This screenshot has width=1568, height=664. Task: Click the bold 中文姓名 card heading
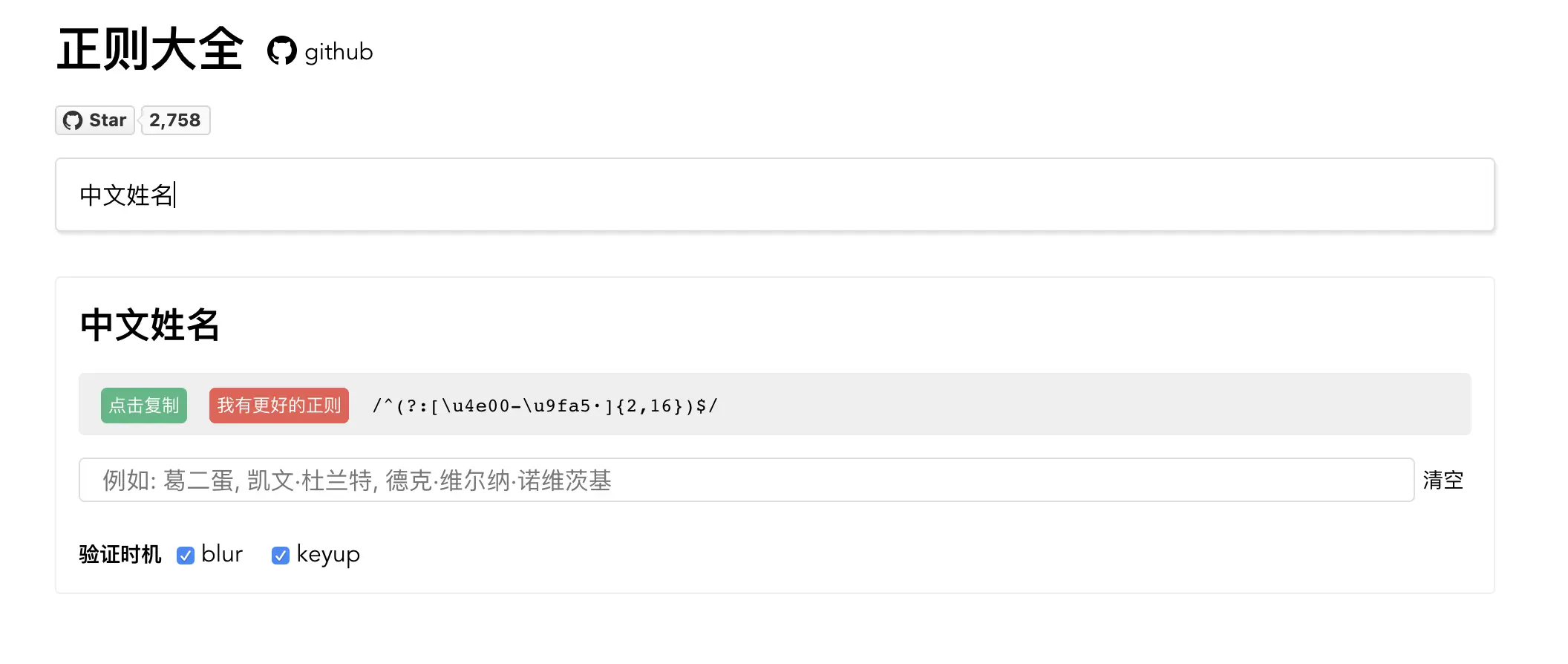tap(150, 325)
